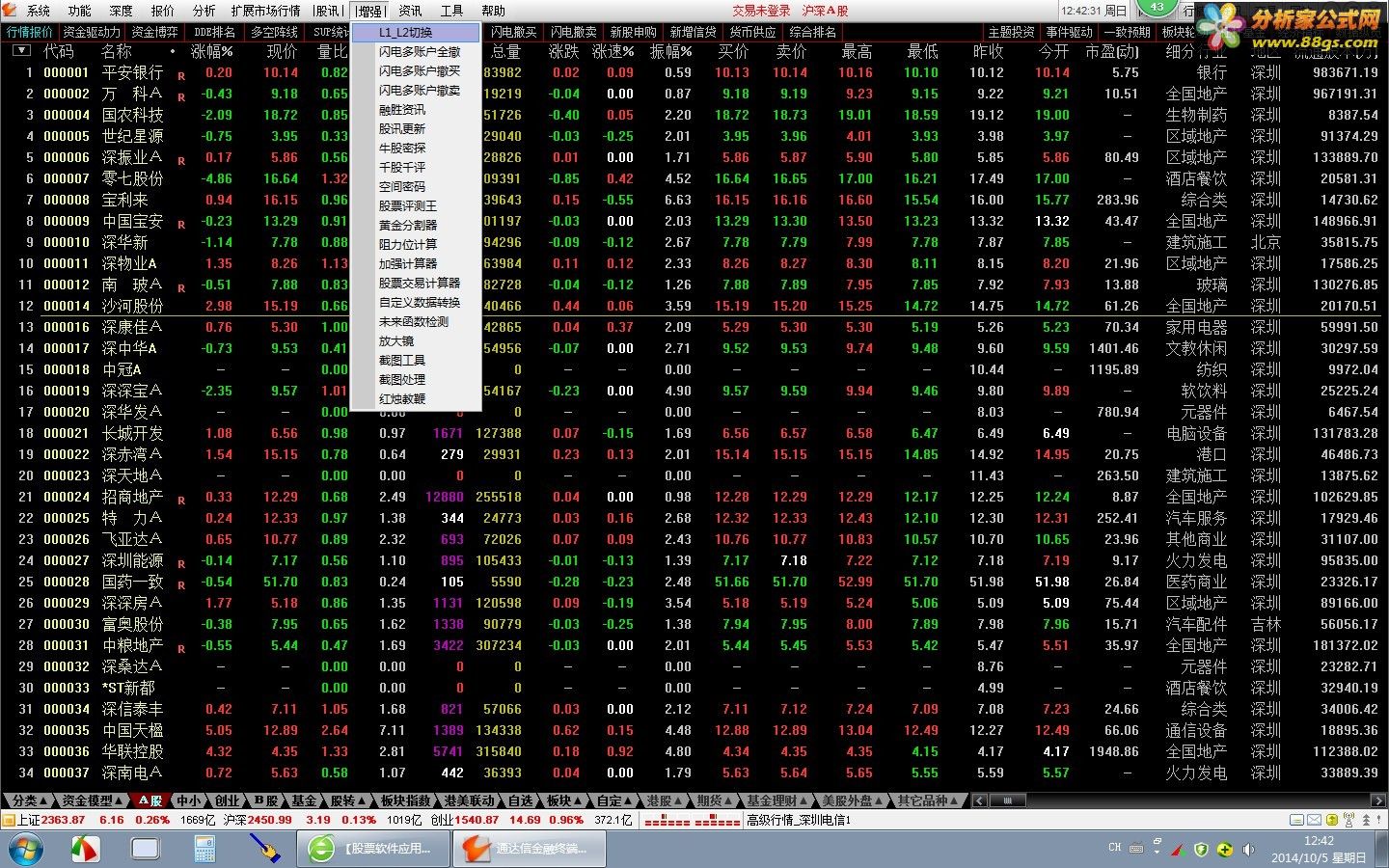Click the 上证 index value in status bar
Viewport: 1389px width, 868px height.
tap(64, 820)
